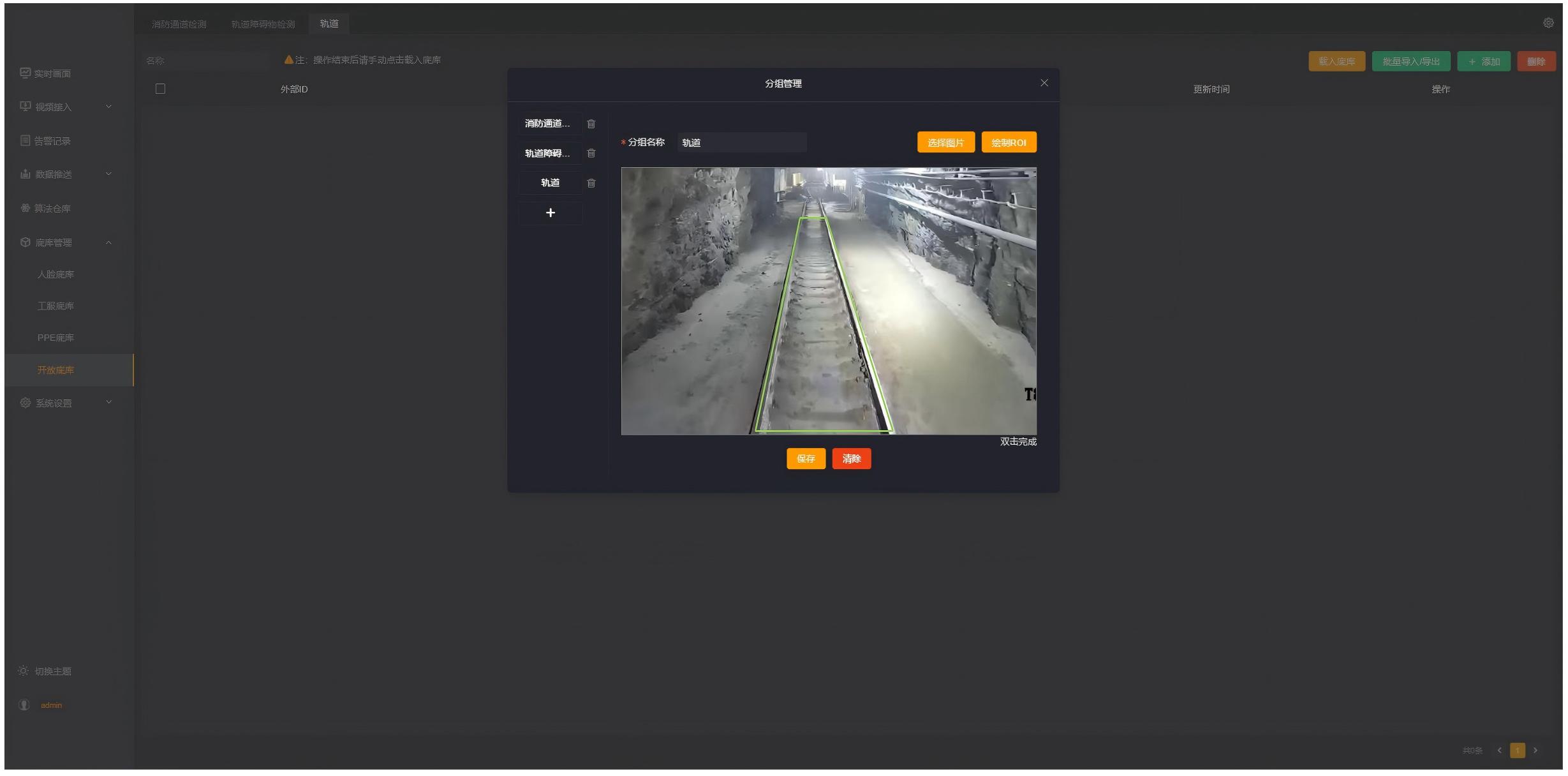1568x776 pixels.
Task: Focus the 分组名称 input field
Action: click(742, 142)
